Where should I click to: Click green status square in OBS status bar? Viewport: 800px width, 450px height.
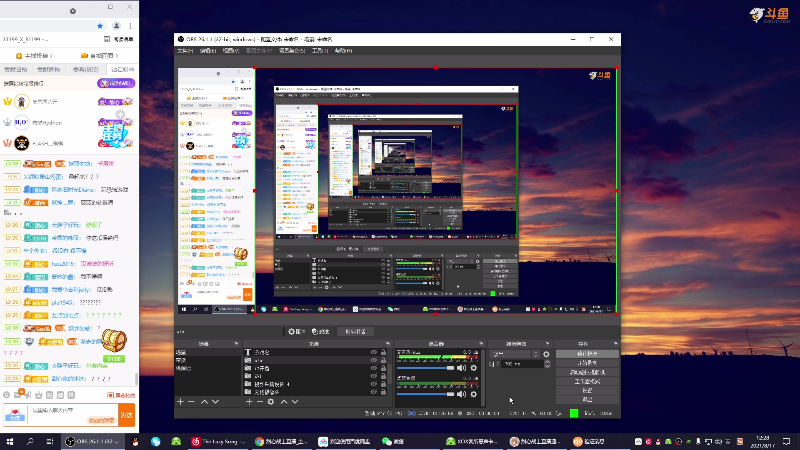[x=574, y=413]
